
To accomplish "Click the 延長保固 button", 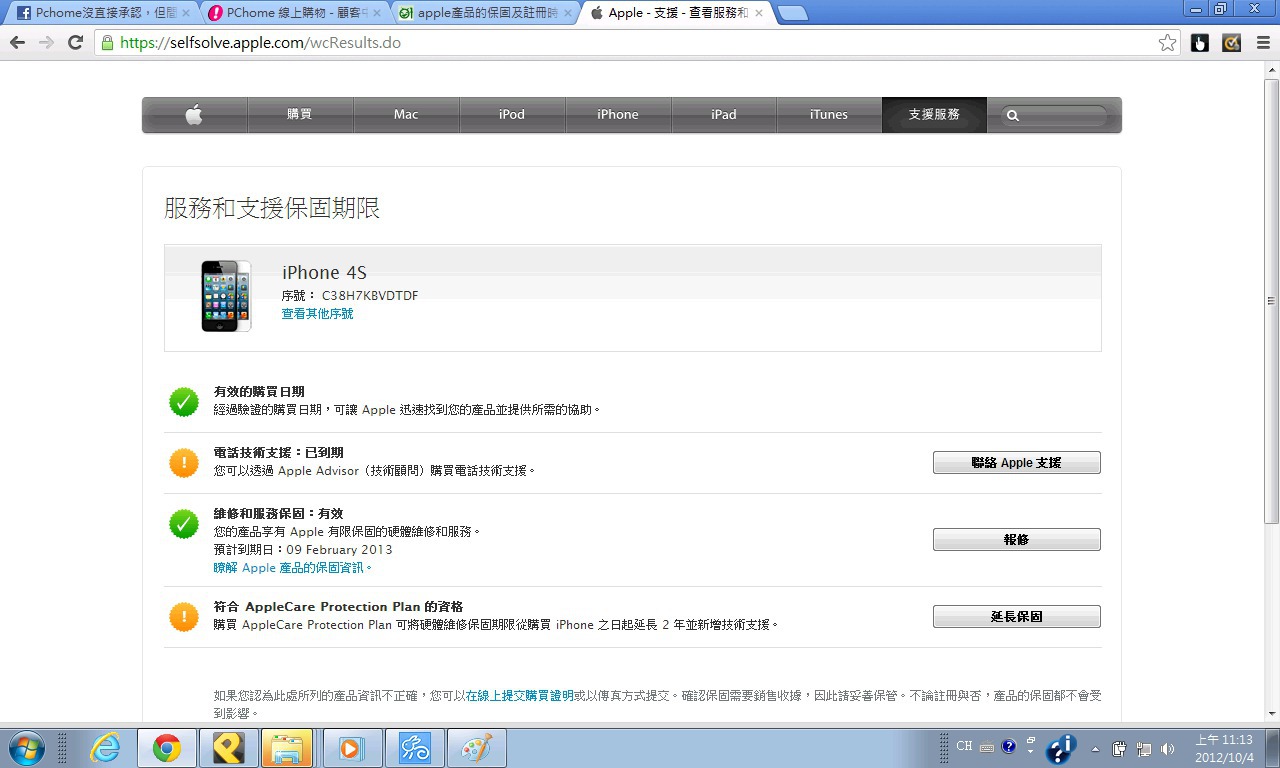I will click(1017, 617).
